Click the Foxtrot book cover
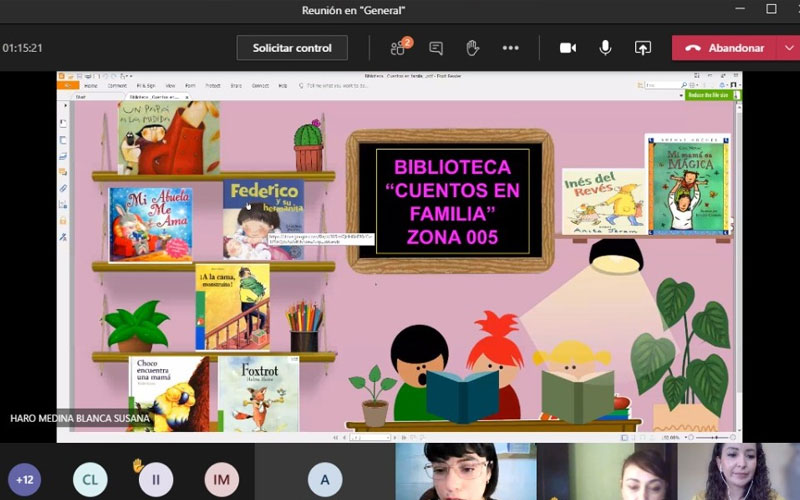The width and height of the screenshot is (800, 500). [259, 394]
